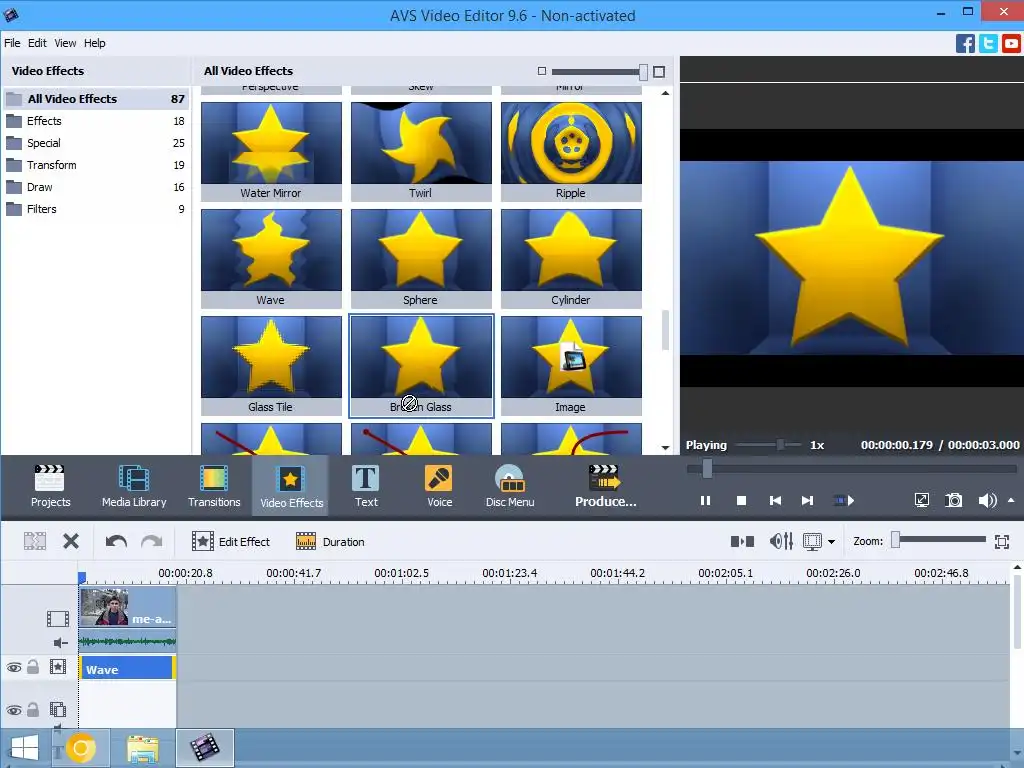The height and width of the screenshot is (768, 1024).
Task: Toggle lock on the video overlay track
Action: (33, 709)
